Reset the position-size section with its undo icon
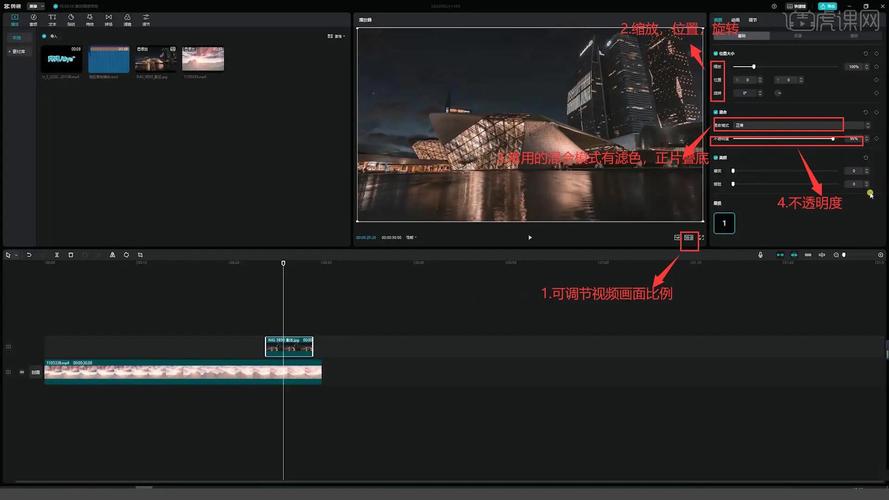Viewport: 889px width, 500px height. [x=866, y=53]
